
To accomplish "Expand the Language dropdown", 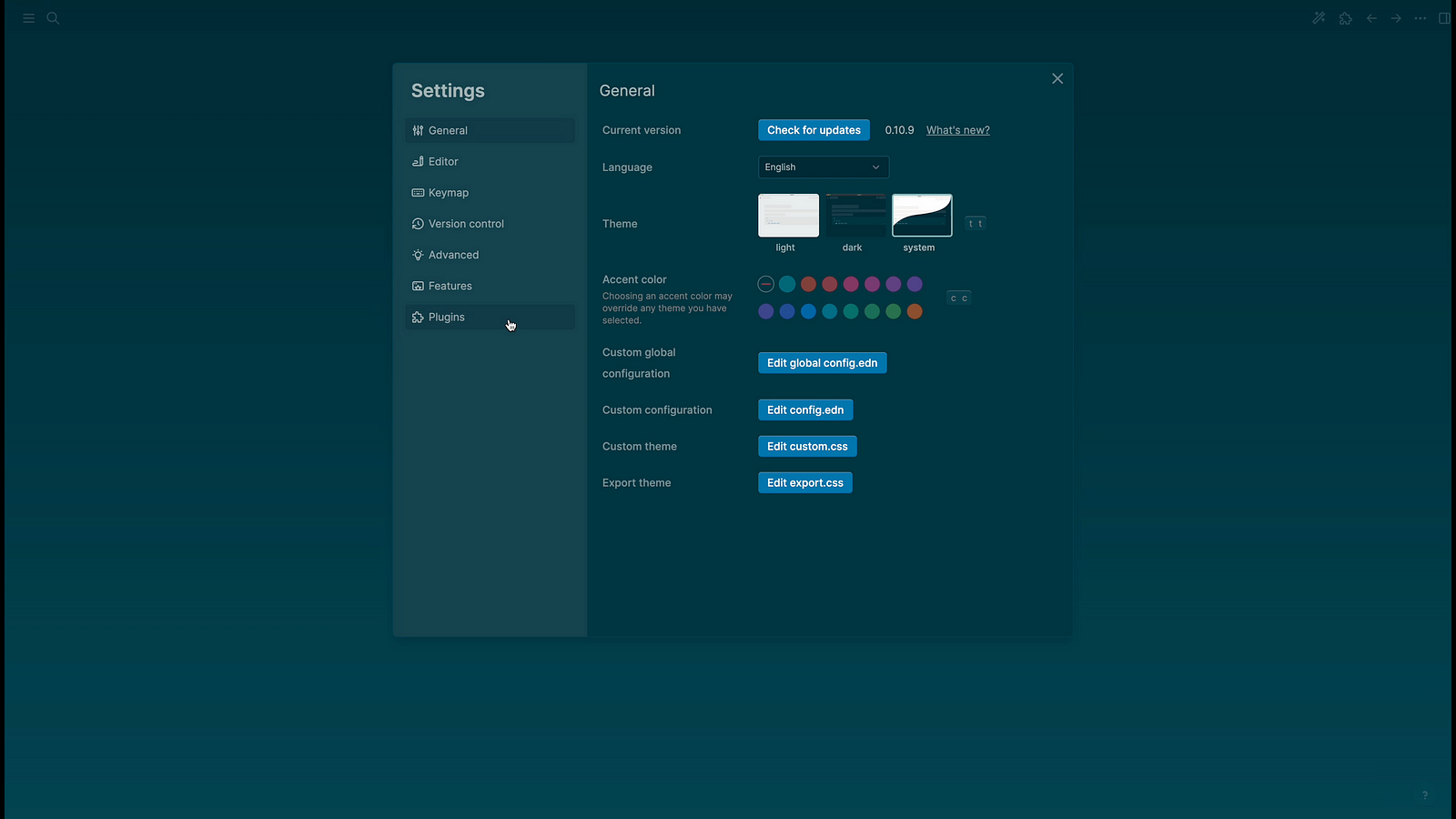I will tap(823, 167).
